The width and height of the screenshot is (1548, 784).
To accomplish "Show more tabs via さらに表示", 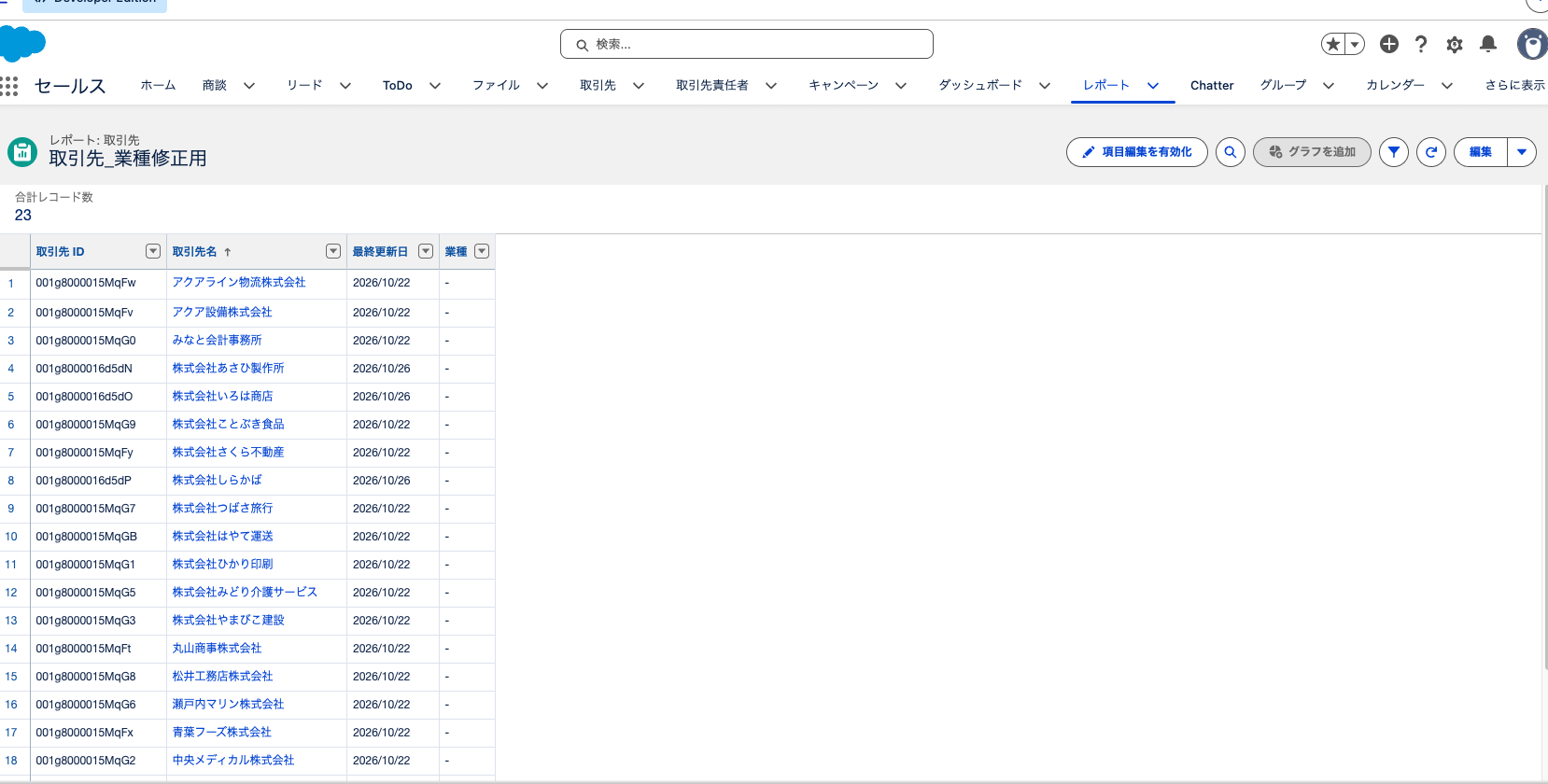I will pyautogui.click(x=1515, y=86).
